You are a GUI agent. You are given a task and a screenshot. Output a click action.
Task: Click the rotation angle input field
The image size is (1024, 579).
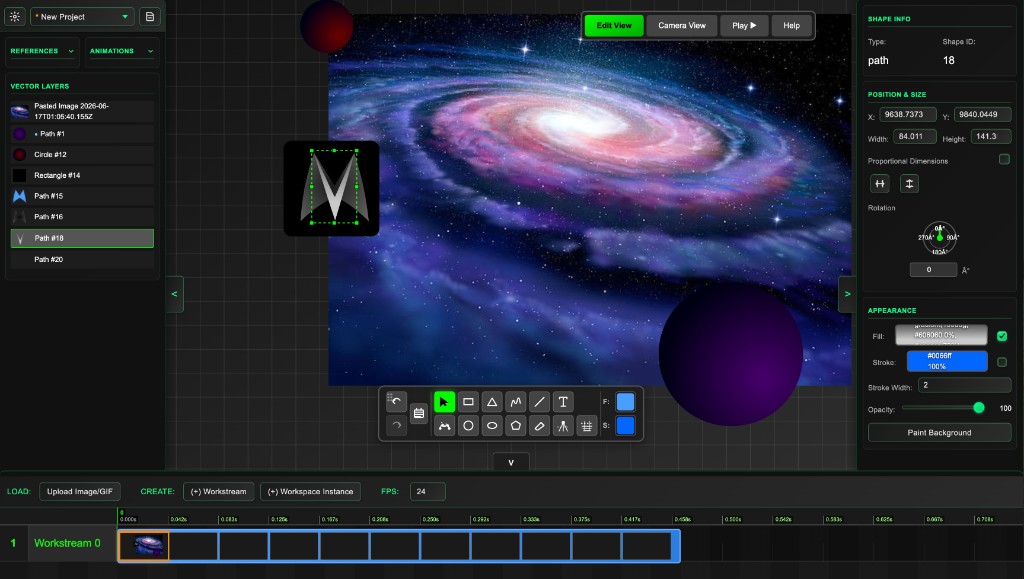point(933,270)
